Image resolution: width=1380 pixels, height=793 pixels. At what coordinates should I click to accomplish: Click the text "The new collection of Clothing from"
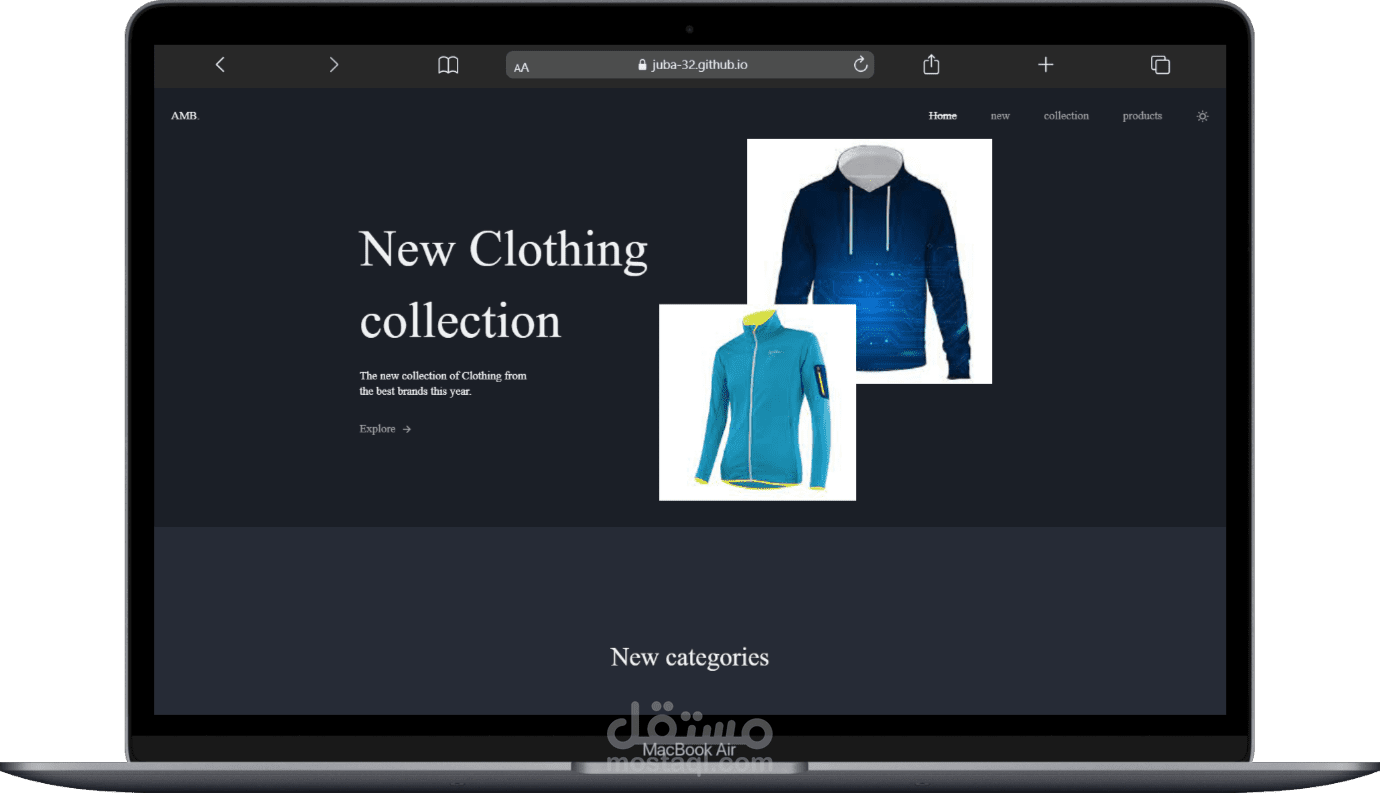pos(443,376)
